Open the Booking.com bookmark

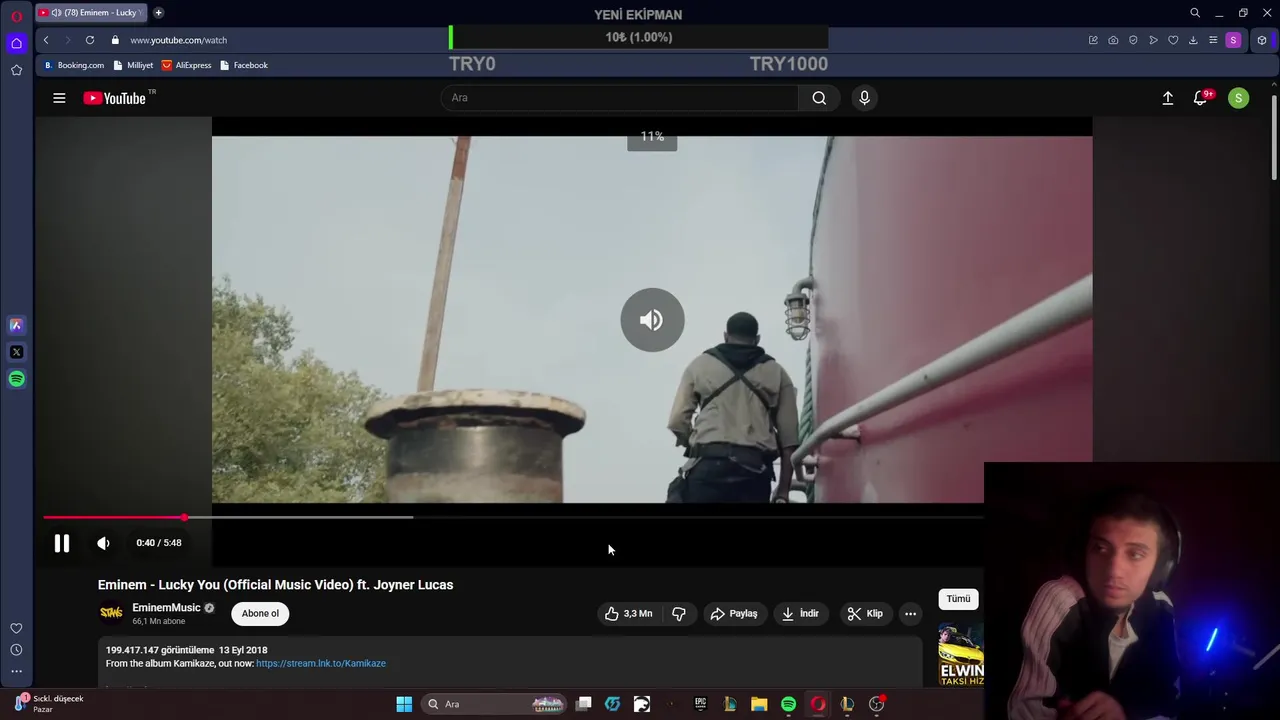coord(73,65)
